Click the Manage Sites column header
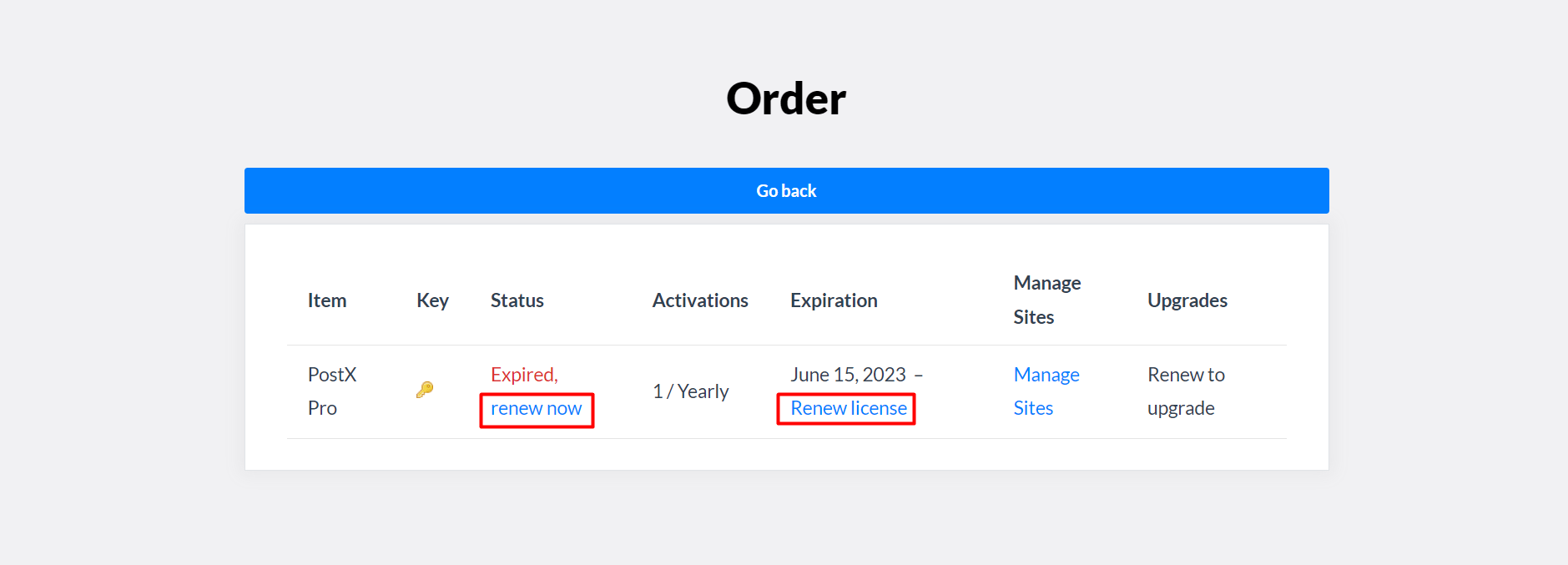Screen dimensions: 1568x565 coord(1046,300)
